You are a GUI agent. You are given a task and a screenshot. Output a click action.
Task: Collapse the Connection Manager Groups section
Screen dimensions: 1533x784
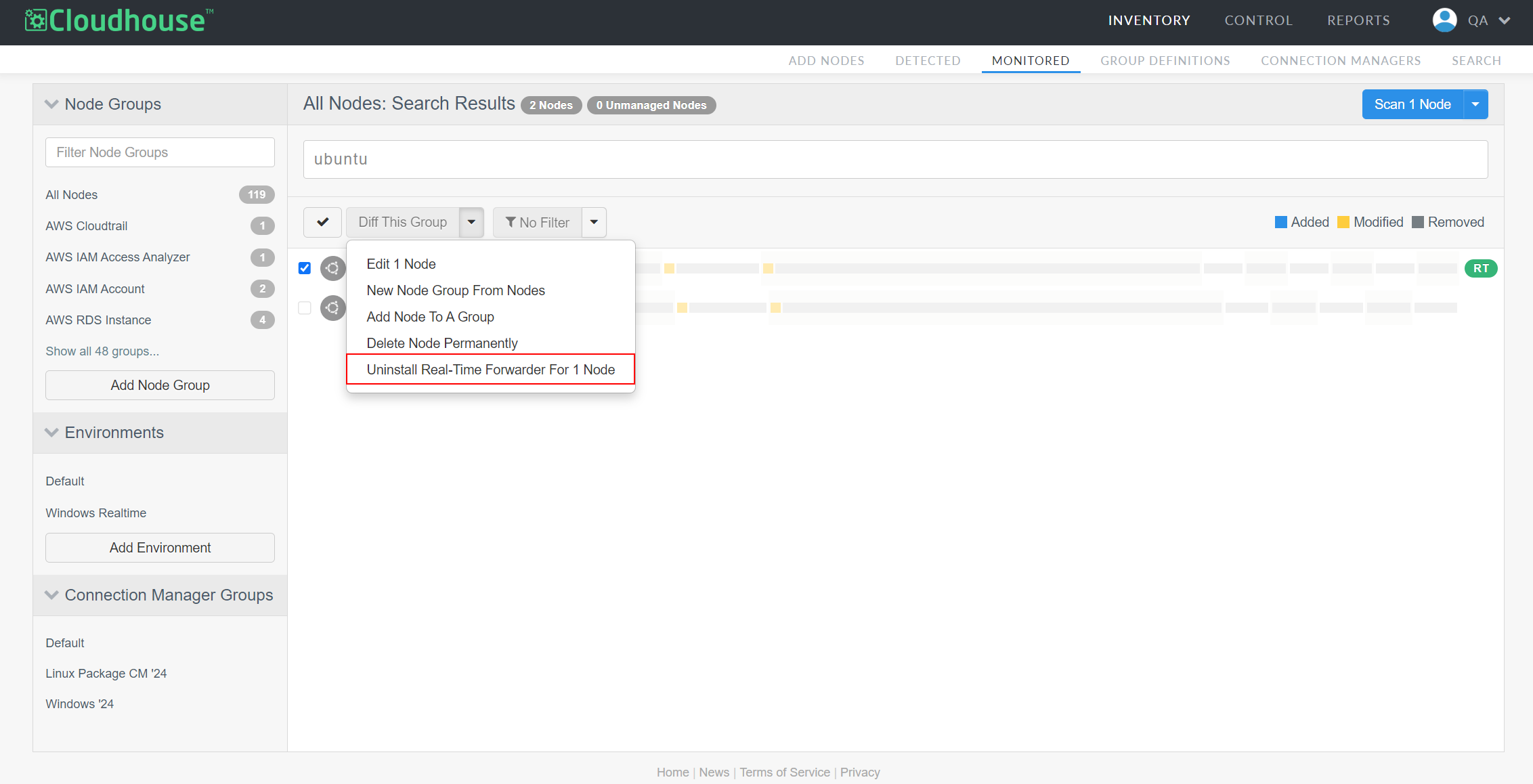[51, 595]
